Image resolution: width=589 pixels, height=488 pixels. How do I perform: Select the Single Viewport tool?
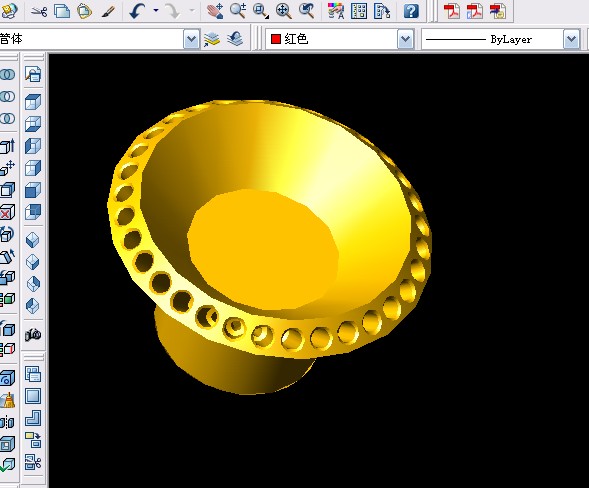(33, 396)
